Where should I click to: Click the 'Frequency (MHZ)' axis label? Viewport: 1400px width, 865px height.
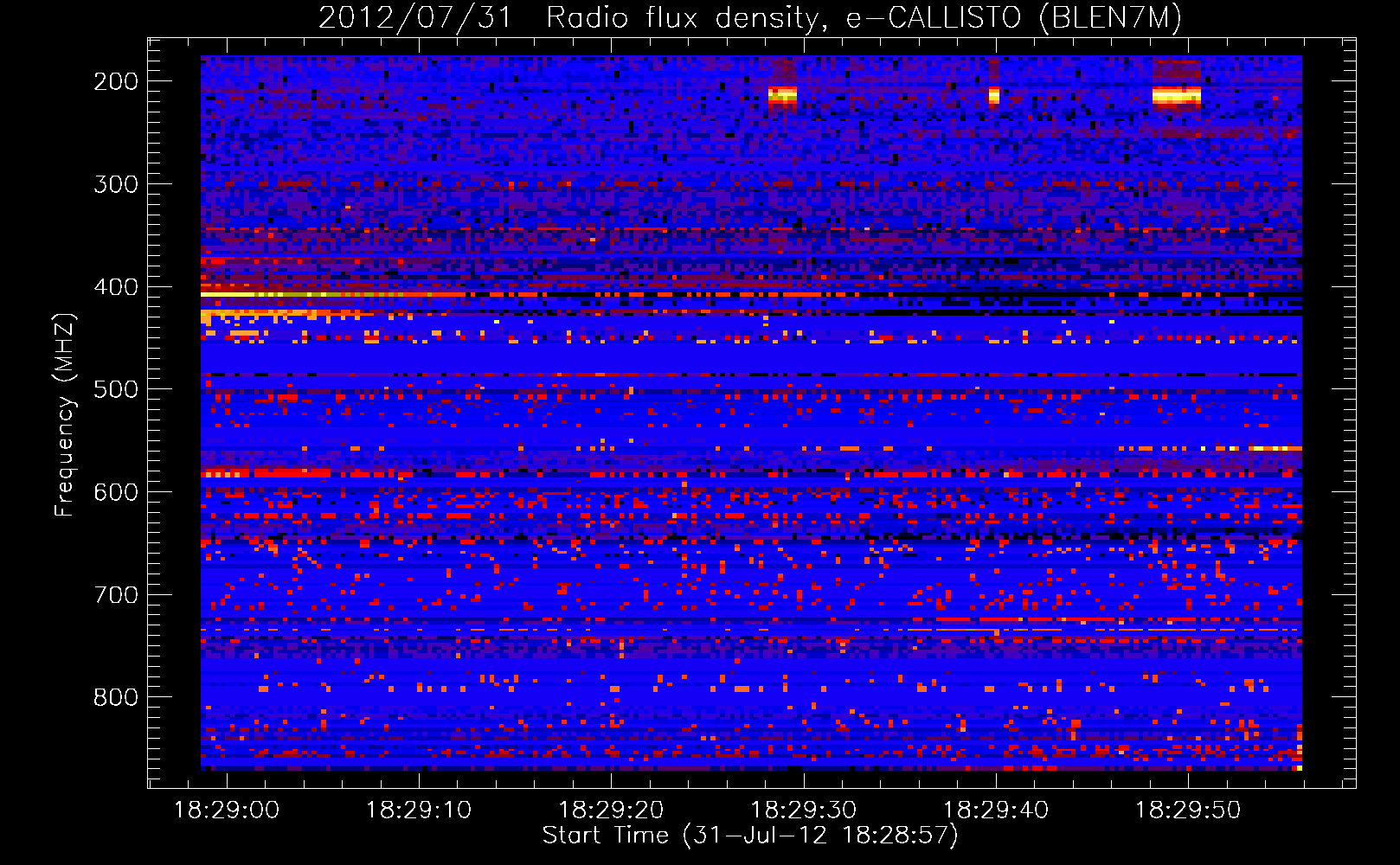point(65,414)
